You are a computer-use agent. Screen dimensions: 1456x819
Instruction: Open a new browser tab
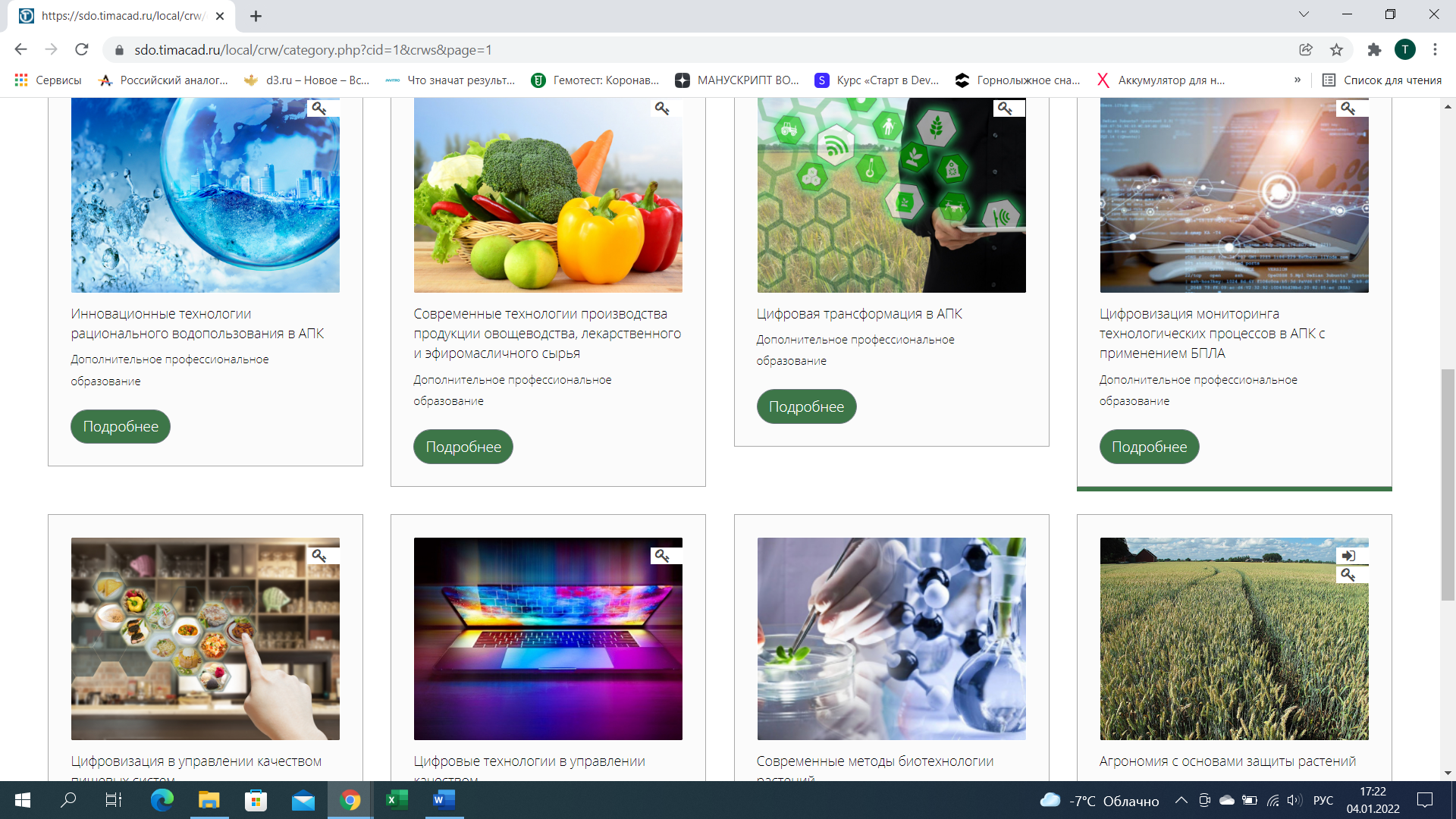(256, 16)
